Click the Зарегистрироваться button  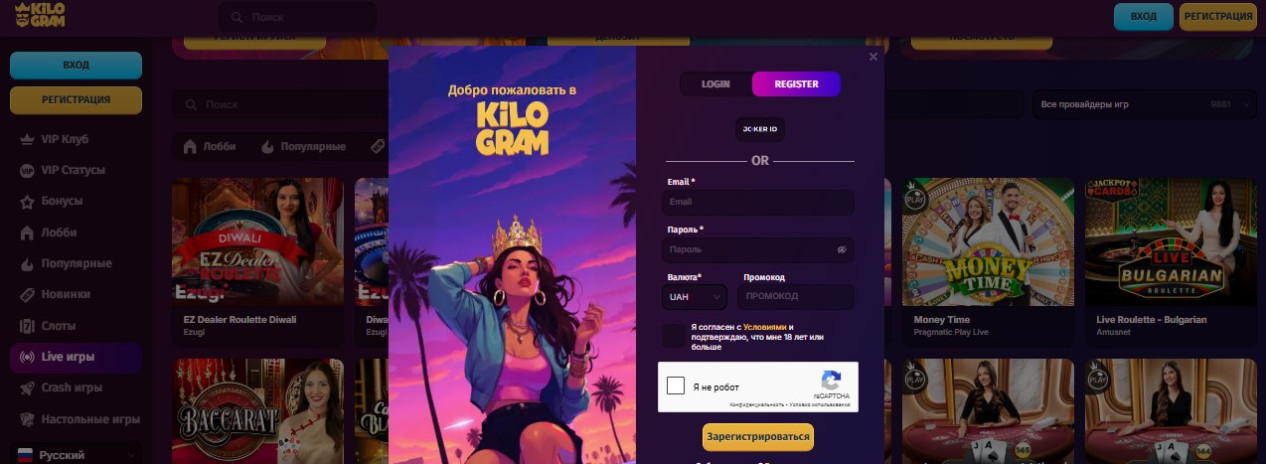[758, 437]
